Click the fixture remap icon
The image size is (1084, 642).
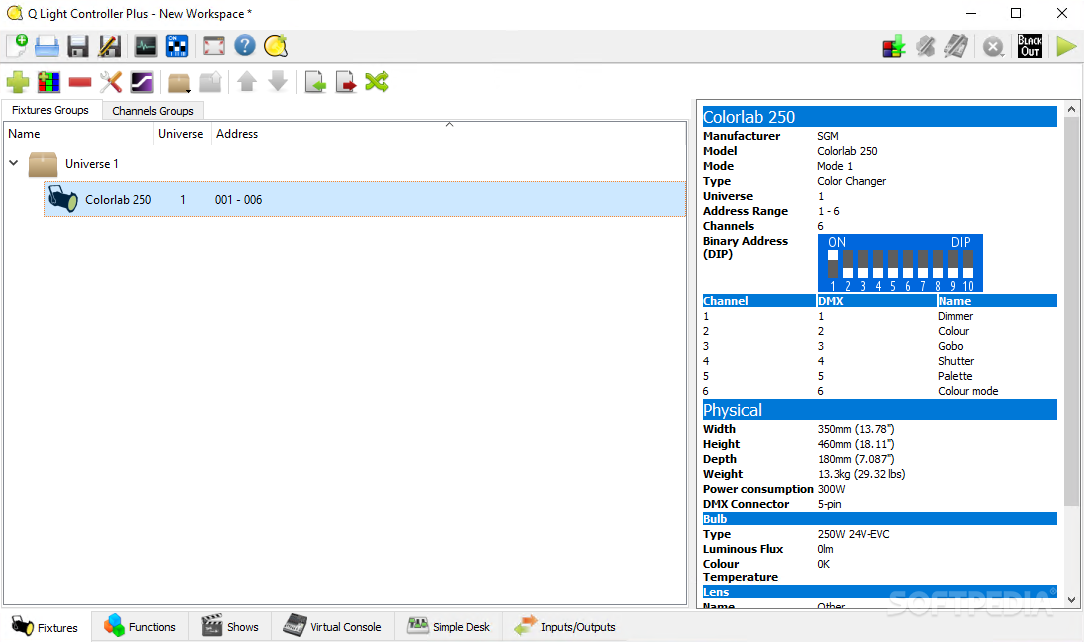tap(377, 82)
